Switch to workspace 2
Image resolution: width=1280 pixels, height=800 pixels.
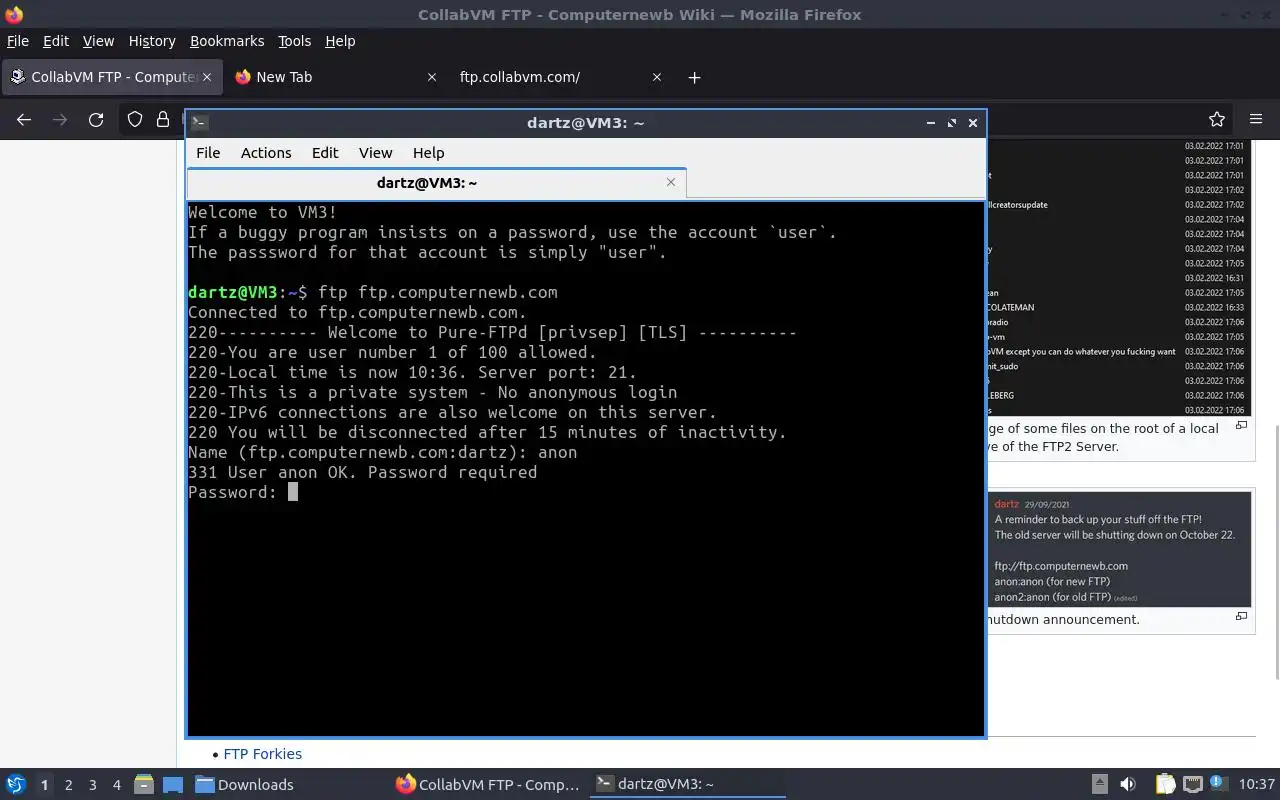(68, 785)
